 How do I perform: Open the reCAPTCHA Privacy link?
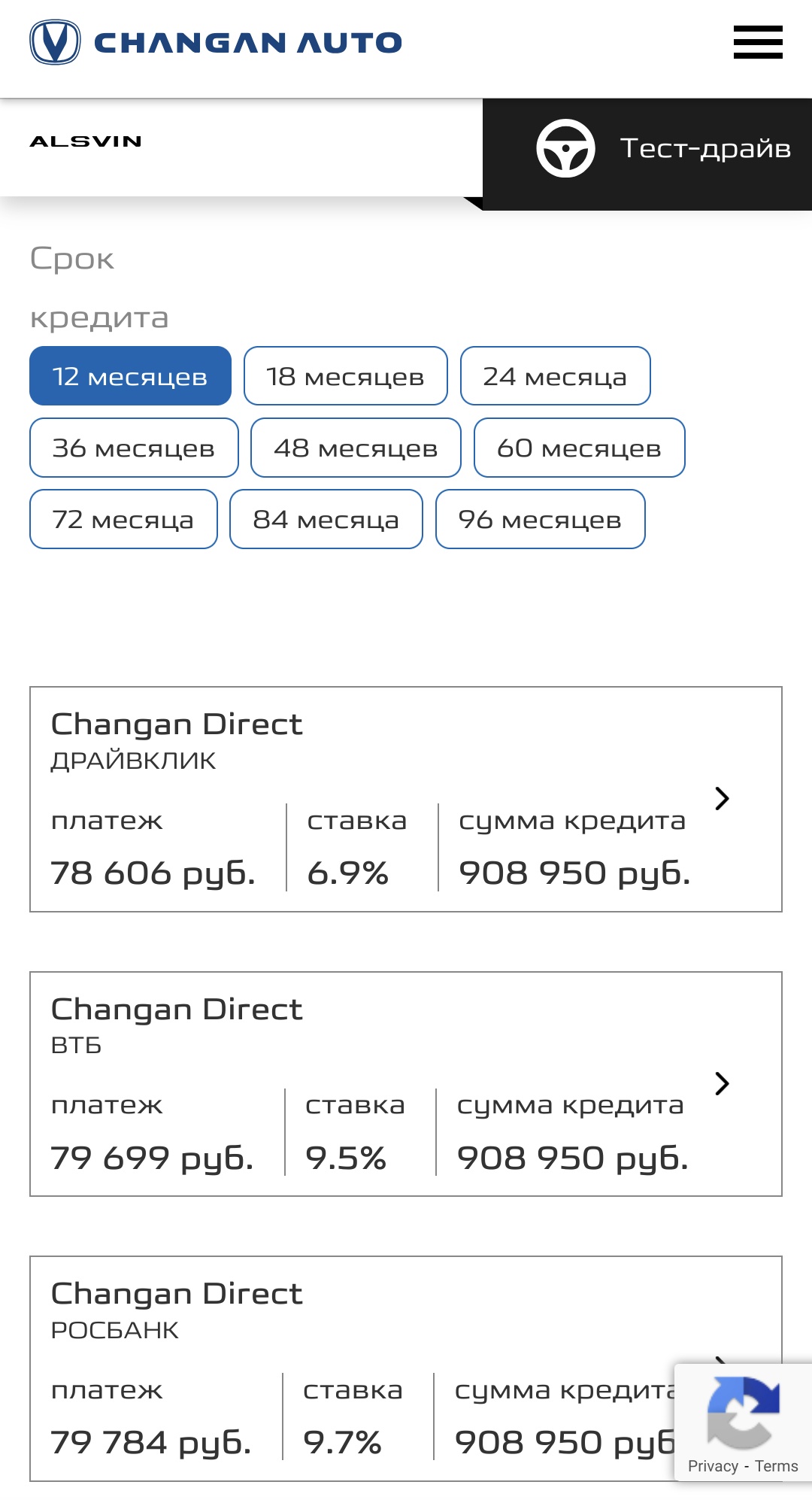tap(713, 1466)
